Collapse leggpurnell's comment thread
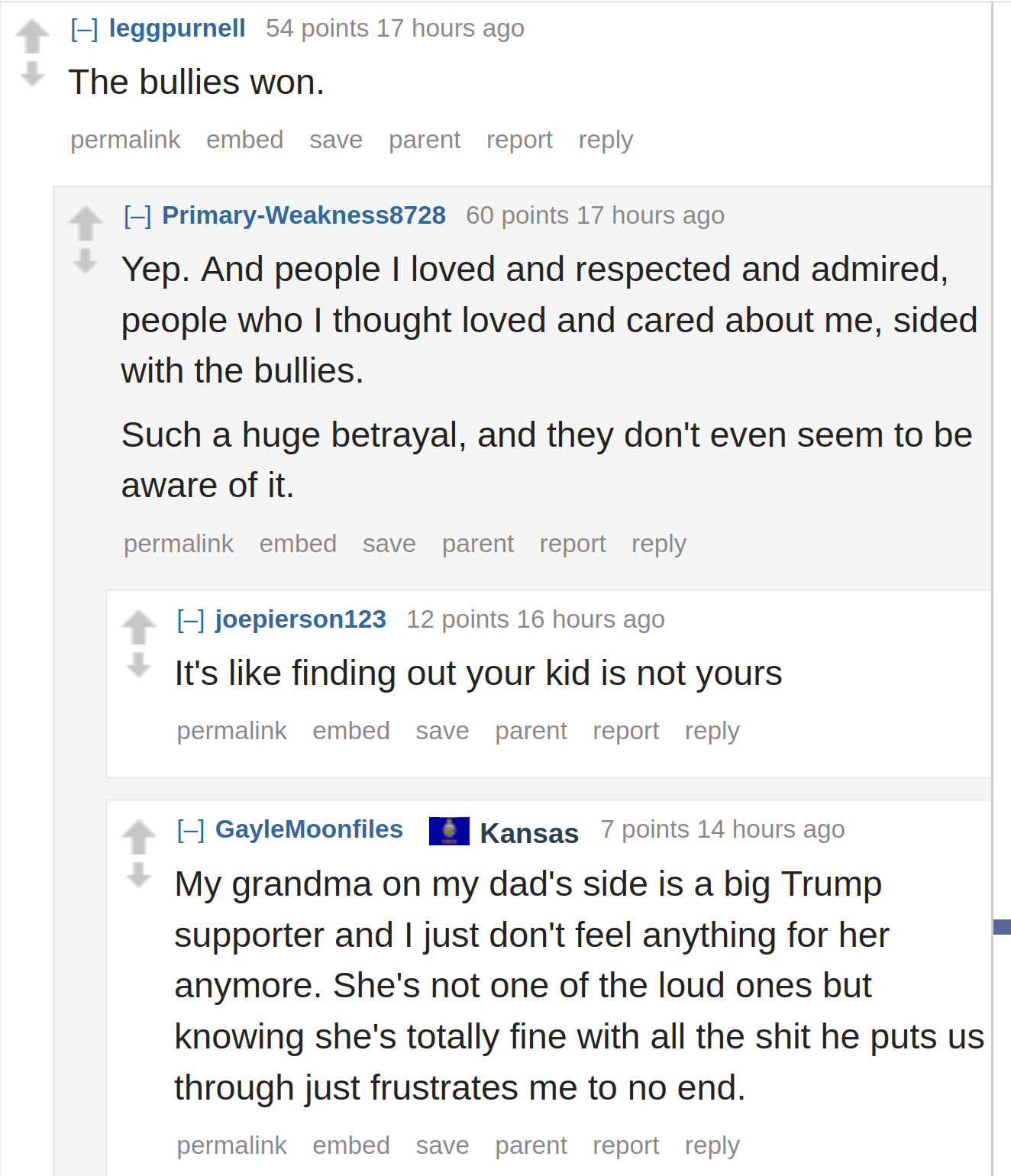The width and height of the screenshot is (1011, 1176). pos(84,29)
